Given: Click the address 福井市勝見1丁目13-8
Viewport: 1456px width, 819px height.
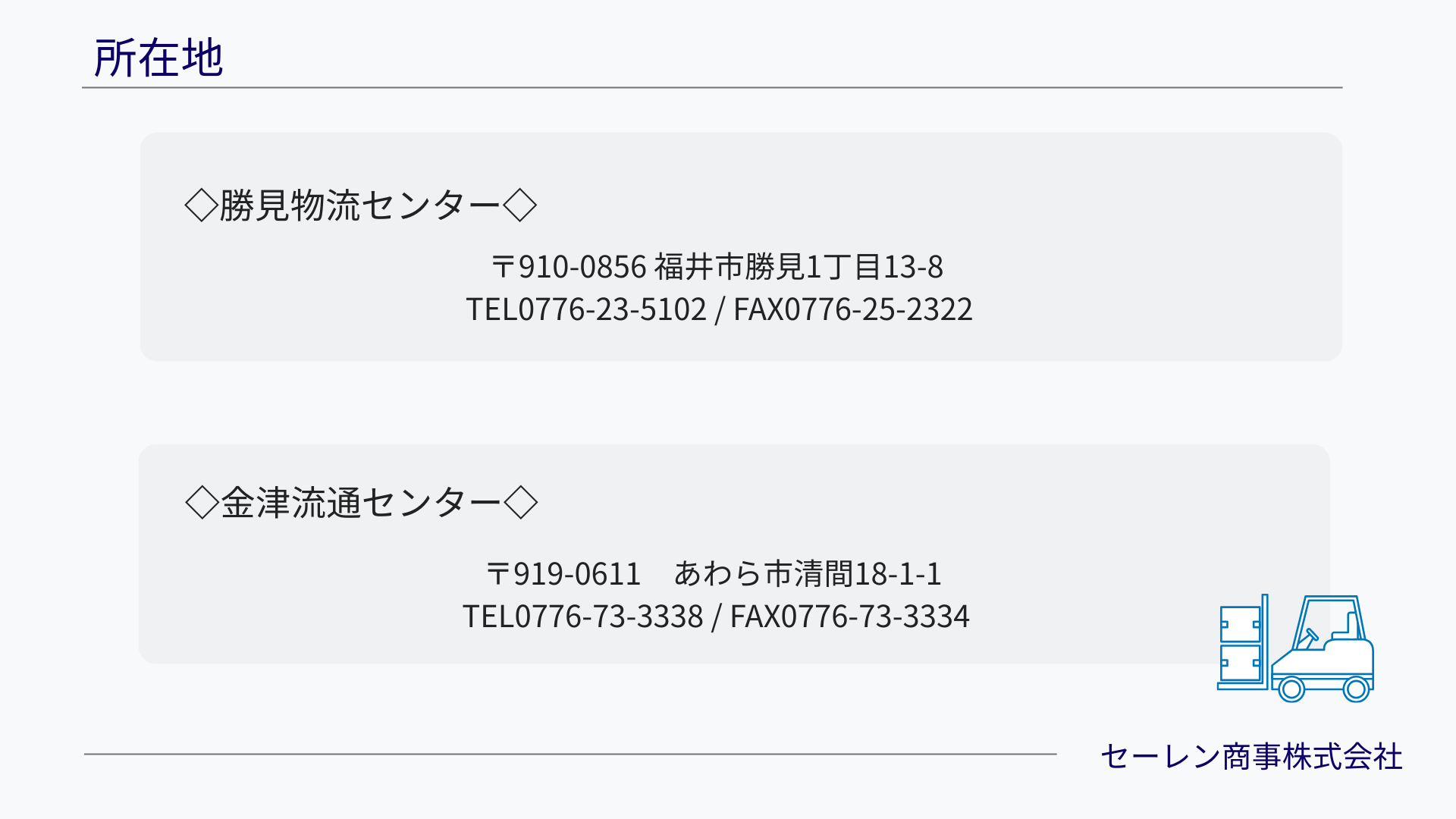Looking at the screenshot, I should tap(799, 267).
